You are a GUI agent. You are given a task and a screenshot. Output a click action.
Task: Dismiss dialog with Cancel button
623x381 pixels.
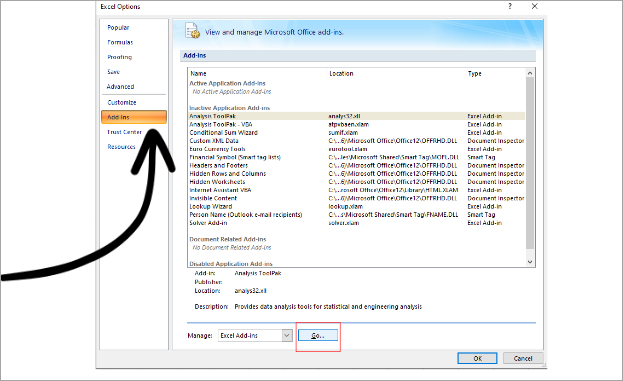(x=523, y=358)
